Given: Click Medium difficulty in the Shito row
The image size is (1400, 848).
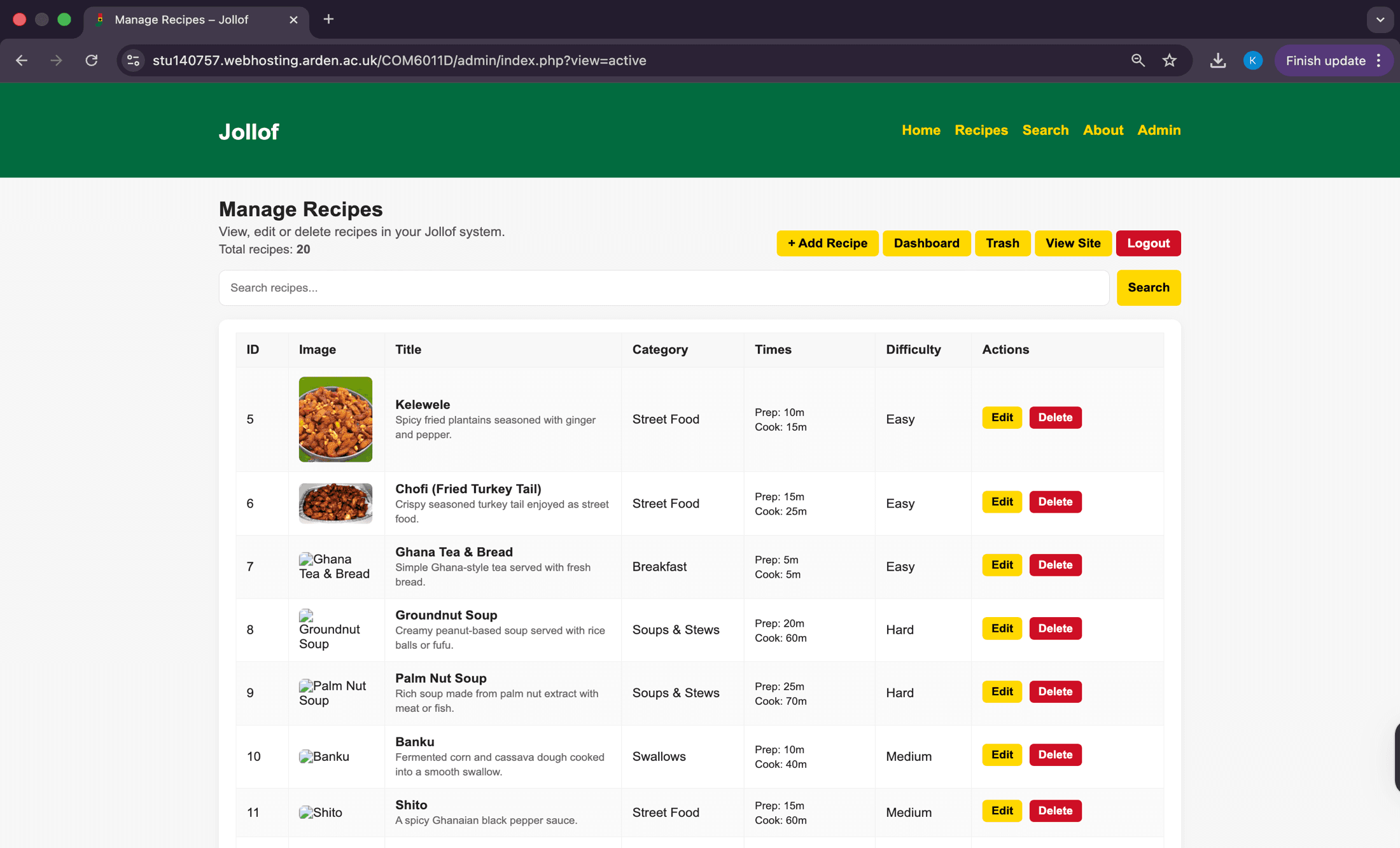Looking at the screenshot, I should (x=909, y=812).
